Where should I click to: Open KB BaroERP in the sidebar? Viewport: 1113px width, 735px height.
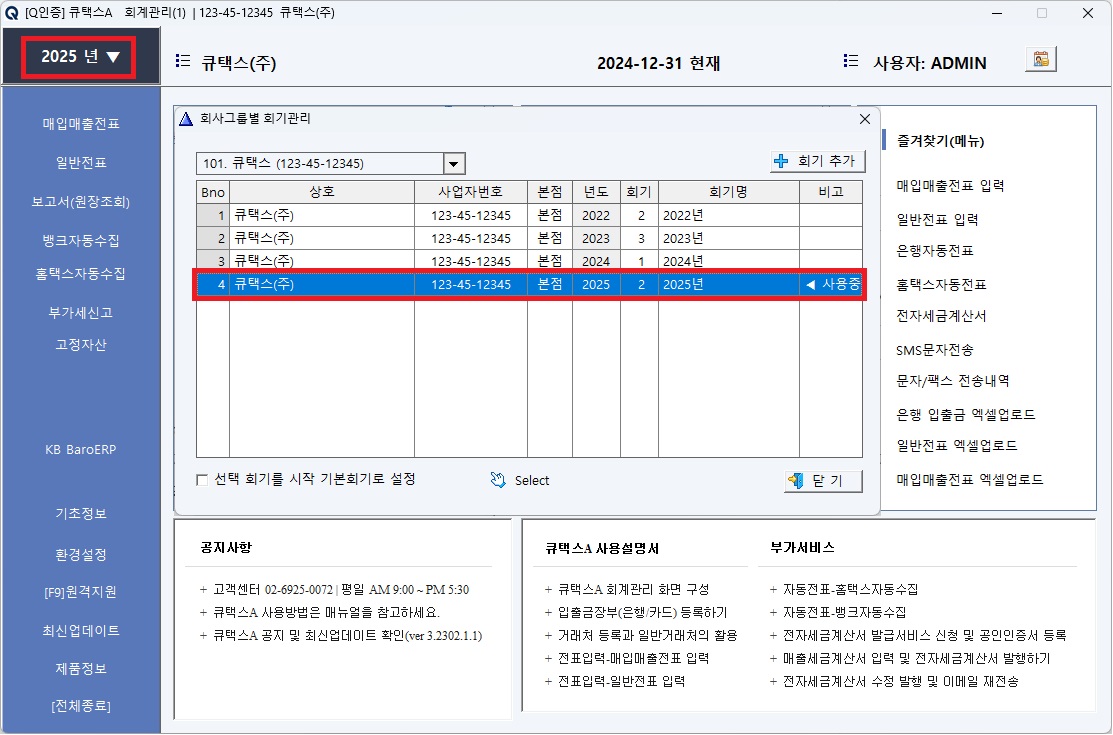tap(81, 450)
